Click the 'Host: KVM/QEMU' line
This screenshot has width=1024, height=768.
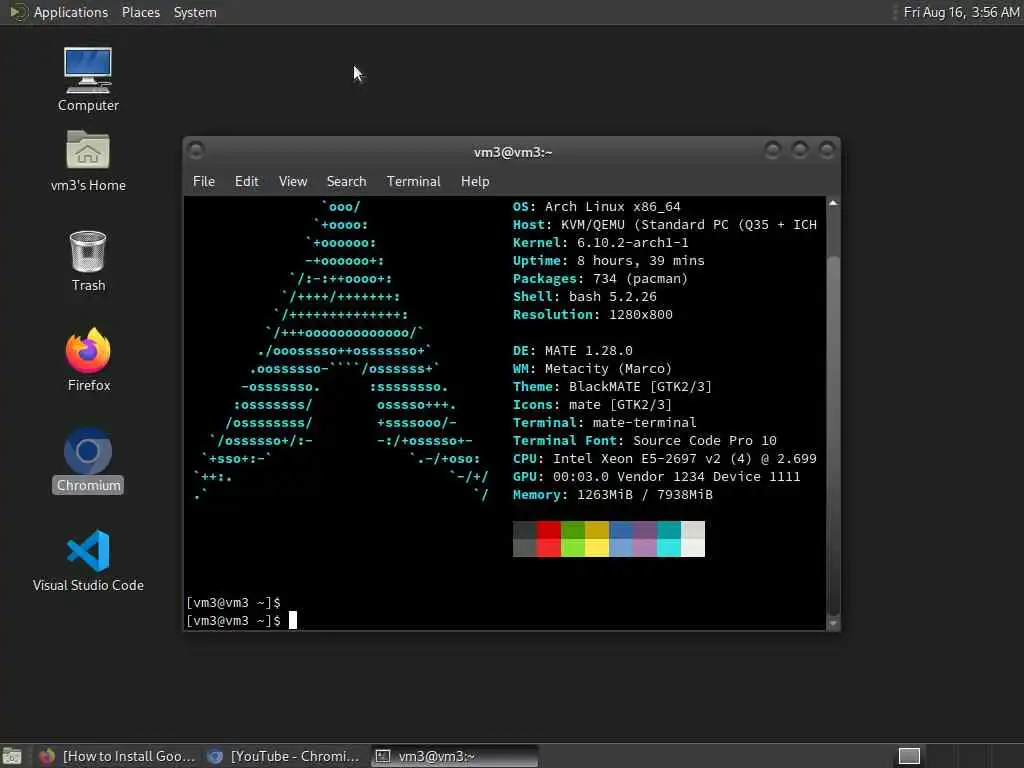(664, 225)
